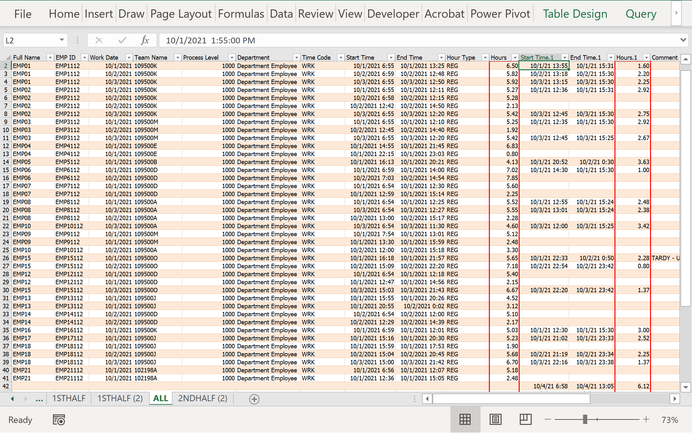Open the Work Date filter dropdown

coord(129,57)
